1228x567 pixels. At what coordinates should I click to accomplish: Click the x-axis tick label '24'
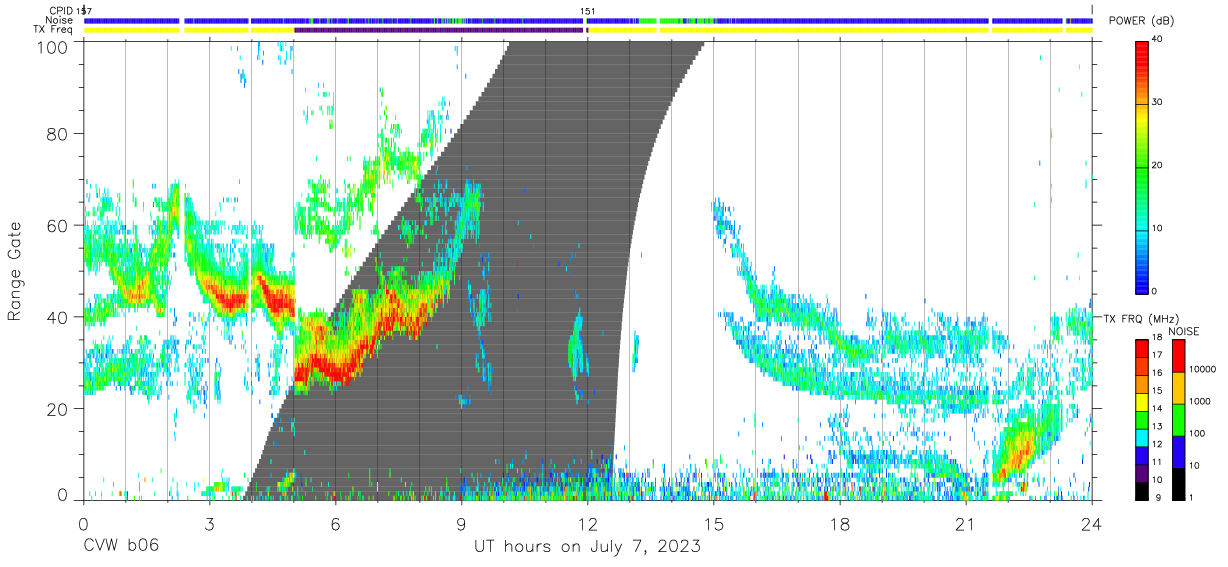tap(1091, 524)
